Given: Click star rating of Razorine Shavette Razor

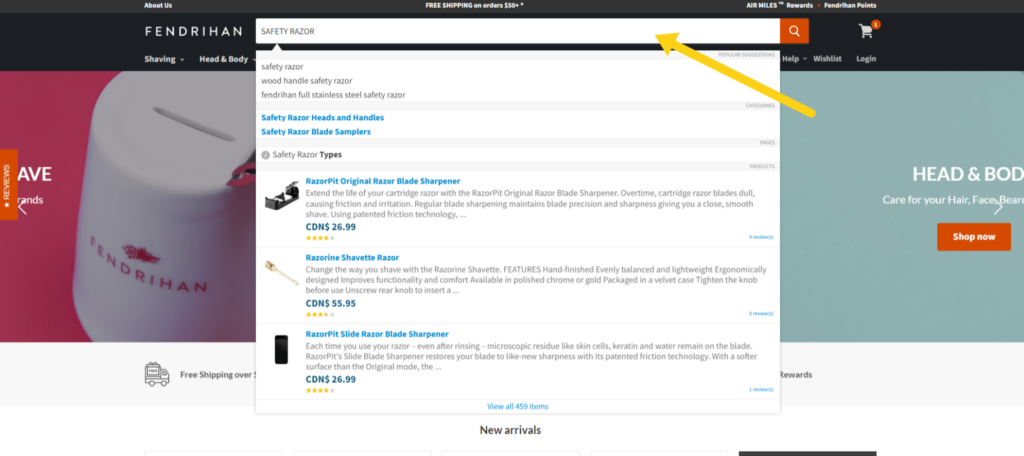Looking at the screenshot, I should 320,314.
